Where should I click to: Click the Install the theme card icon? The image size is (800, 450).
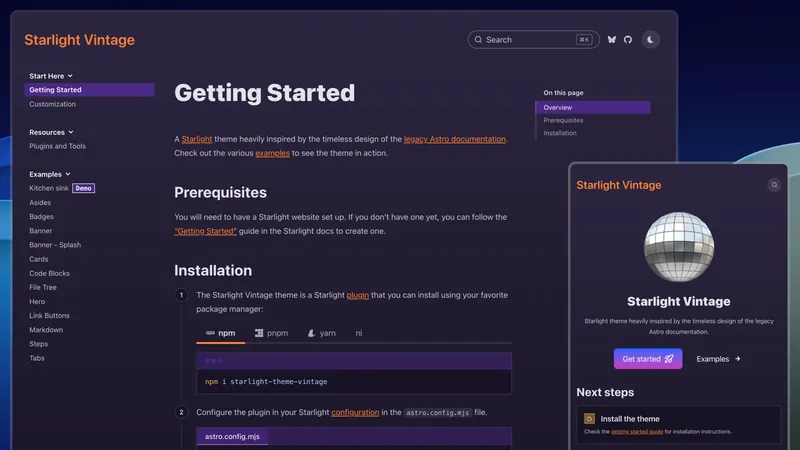coord(589,419)
